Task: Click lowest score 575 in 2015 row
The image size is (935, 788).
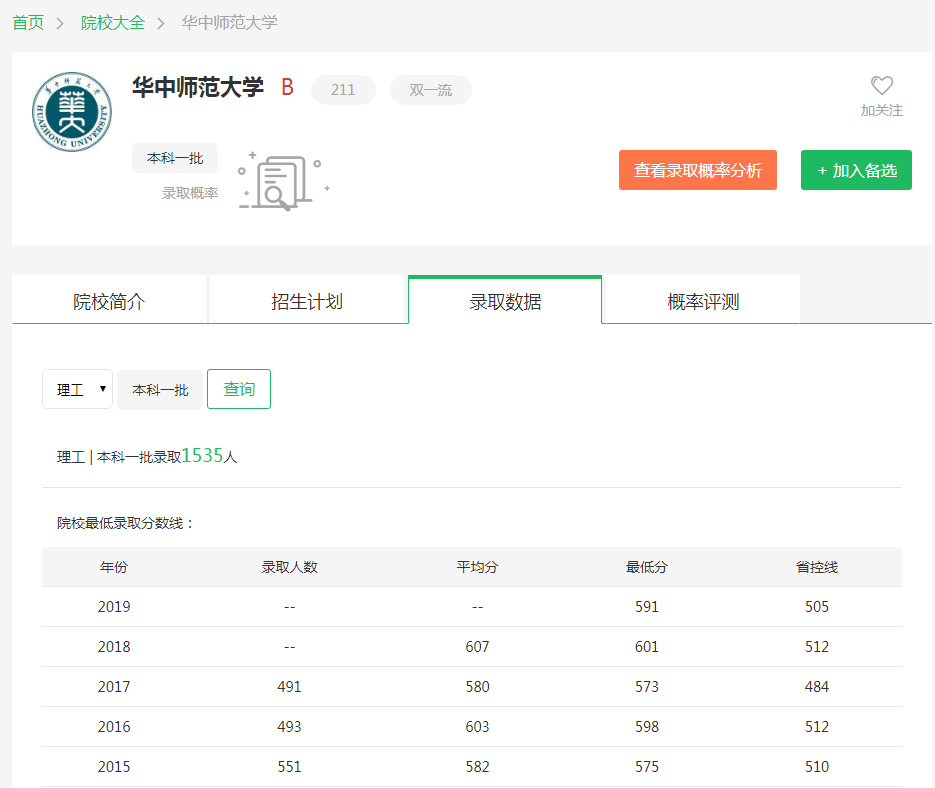Action: point(646,767)
